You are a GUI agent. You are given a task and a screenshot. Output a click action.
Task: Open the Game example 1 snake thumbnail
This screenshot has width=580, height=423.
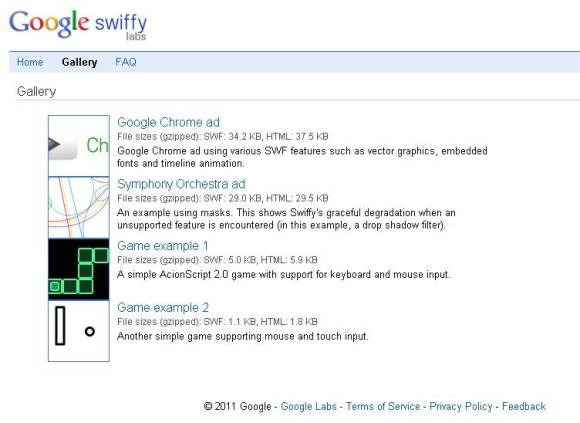pyautogui.click(x=79, y=269)
